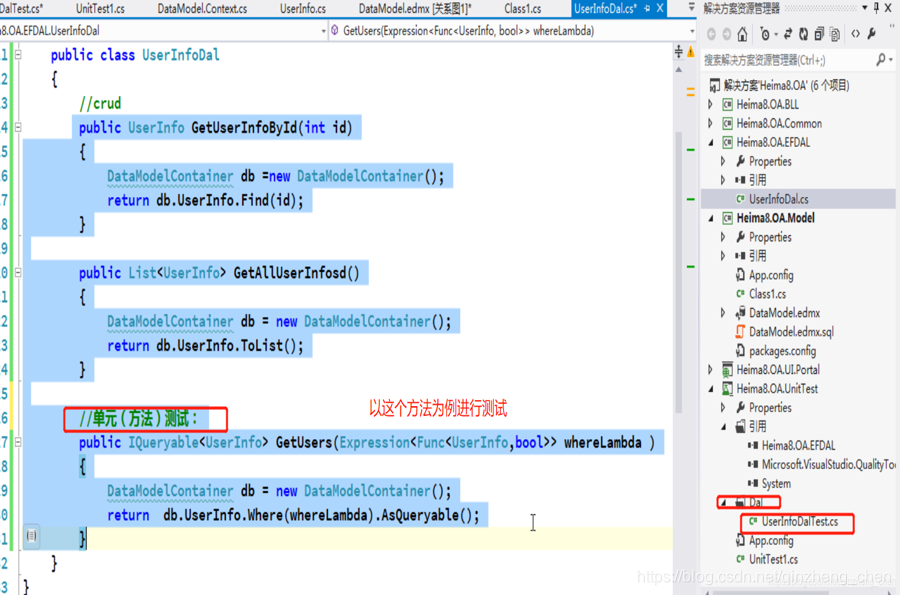
Task: Click the View Code angle-brackets icon
Action: 854,34
